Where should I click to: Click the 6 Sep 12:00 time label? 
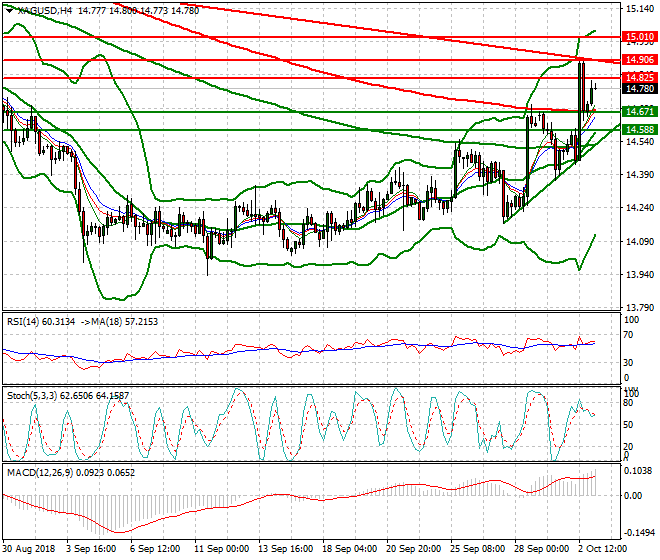tap(155, 549)
